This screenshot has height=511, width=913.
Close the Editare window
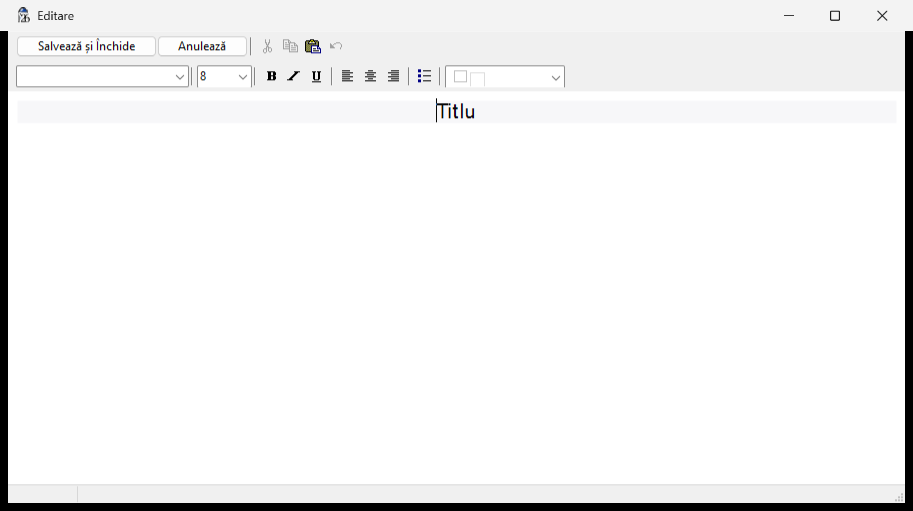882,16
